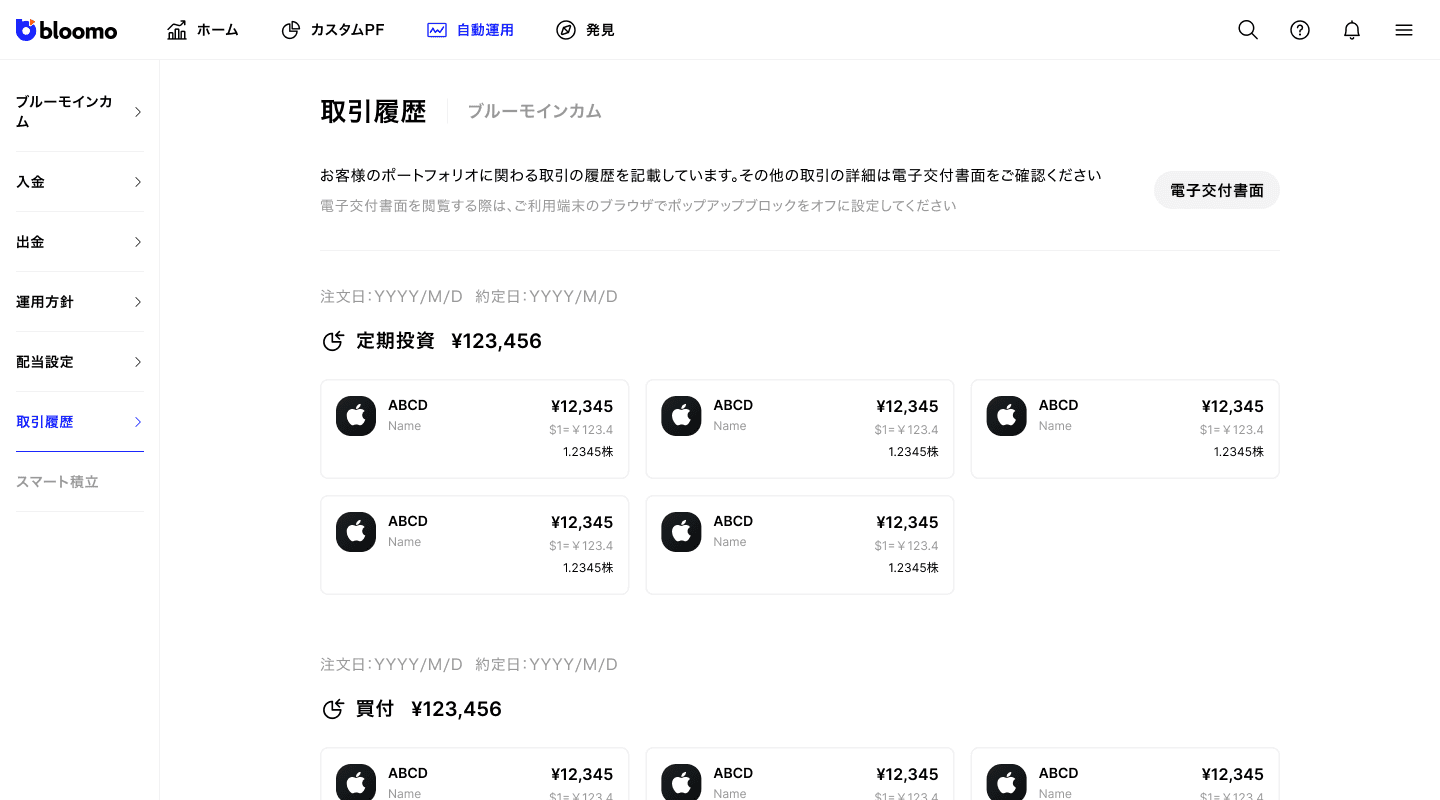Select 配当設定 in sidebar

pyautogui.click(x=80, y=362)
